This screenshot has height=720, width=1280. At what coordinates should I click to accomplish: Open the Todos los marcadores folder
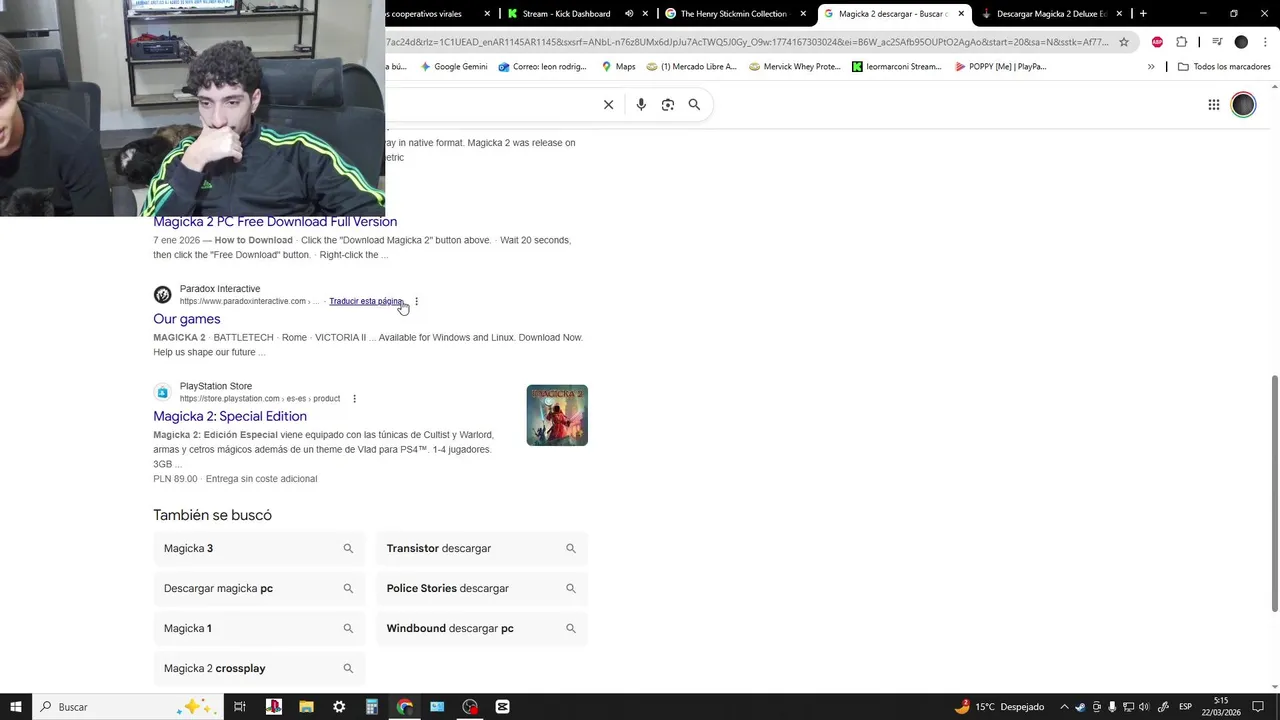point(1224,67)
